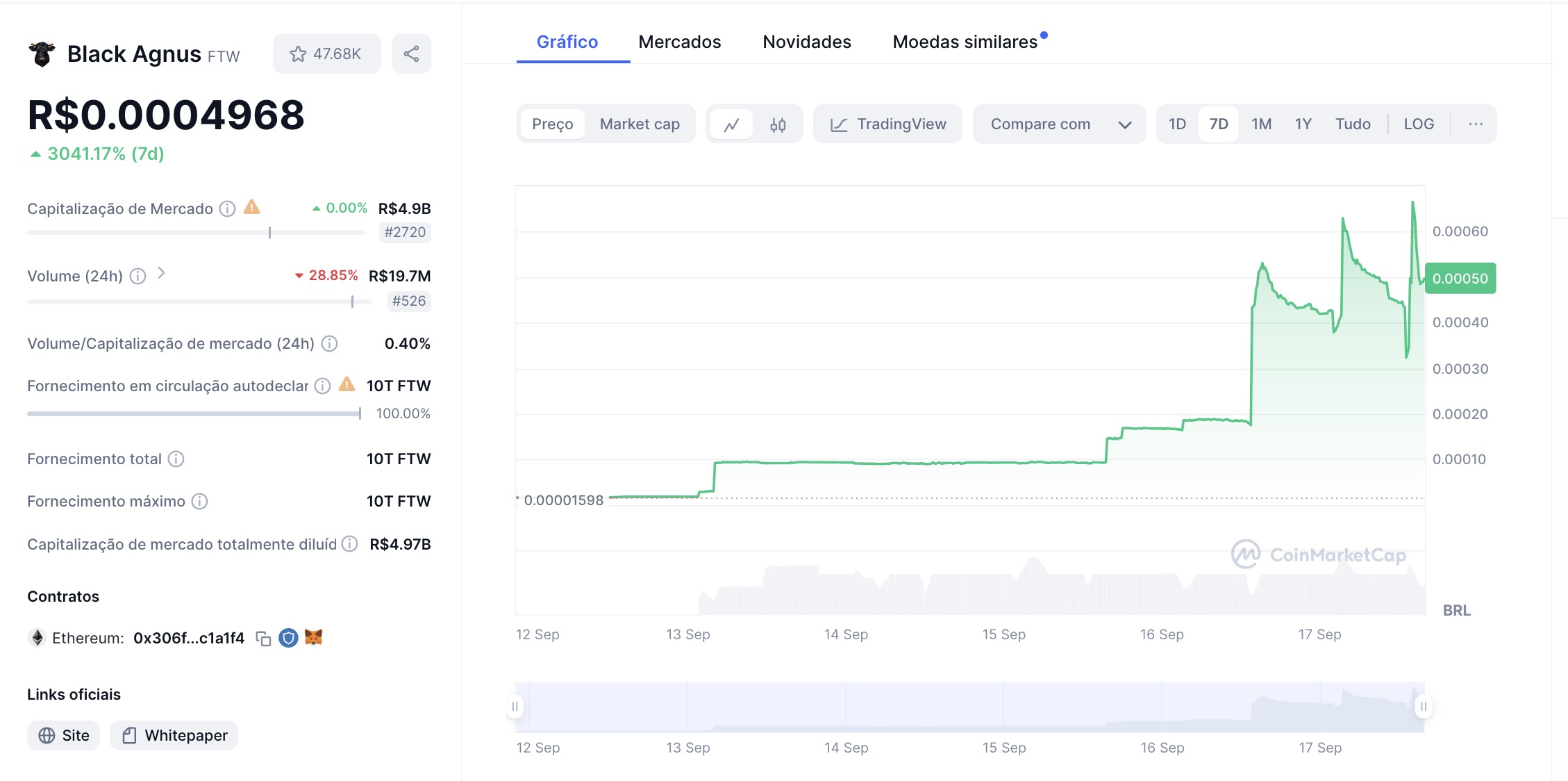The width and height of the screenshot is (1568, 781).
Task: Click the 0.00001598 starting price label
Action: [x=563, y=500]
